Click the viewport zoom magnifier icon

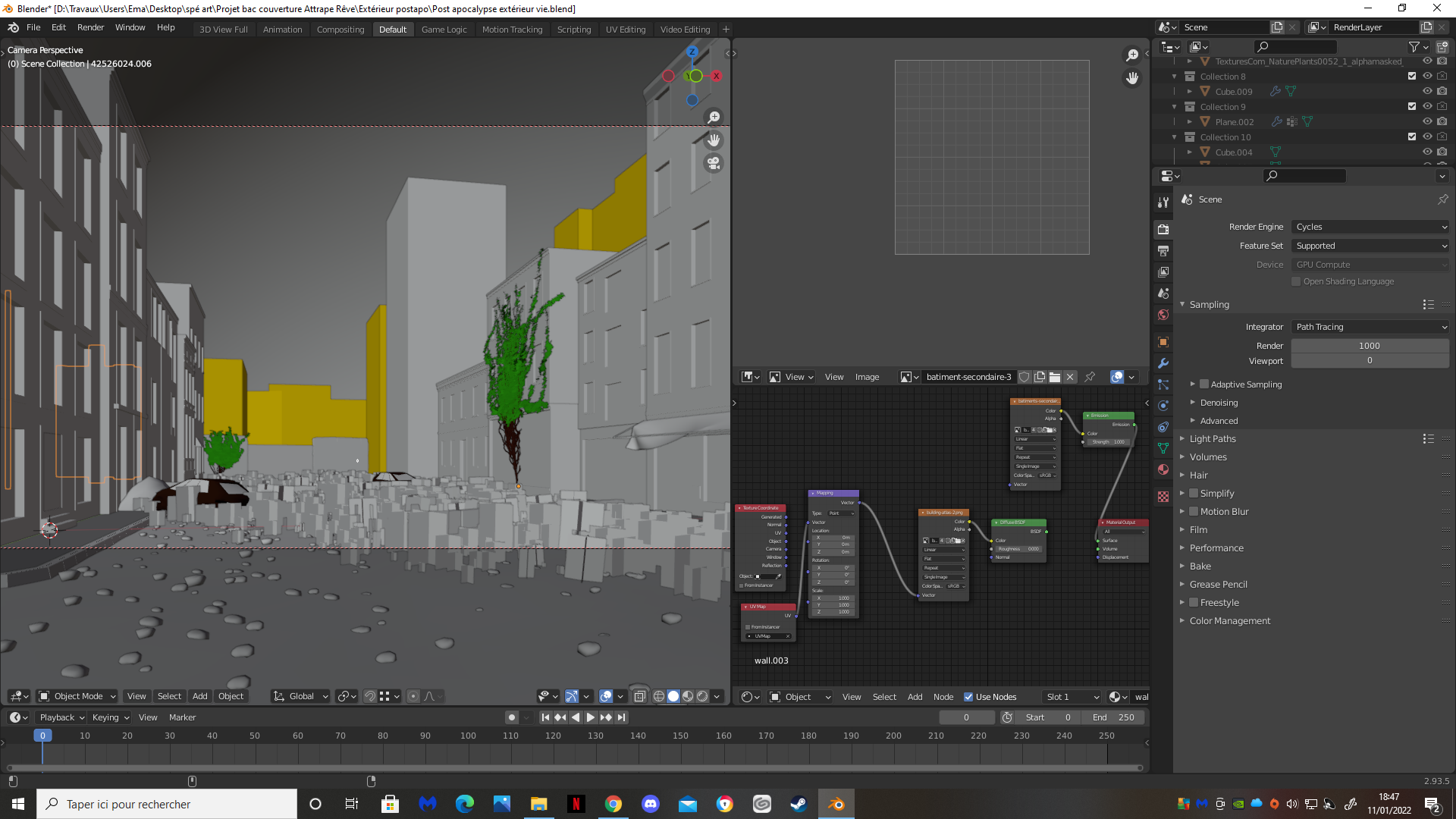(714, 118)
